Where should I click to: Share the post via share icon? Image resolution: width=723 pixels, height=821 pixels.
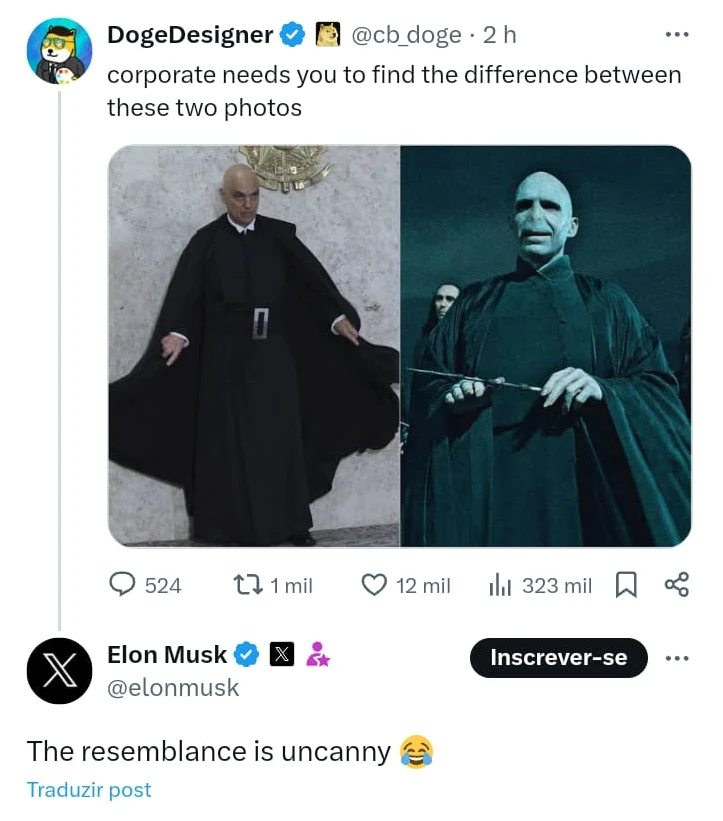click(677, 584)
